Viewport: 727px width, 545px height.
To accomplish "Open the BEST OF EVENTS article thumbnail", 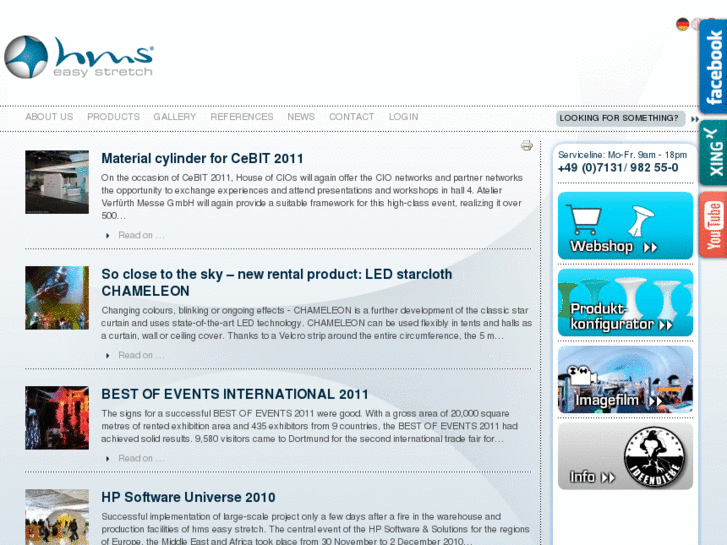I will (x=57, y=418).
